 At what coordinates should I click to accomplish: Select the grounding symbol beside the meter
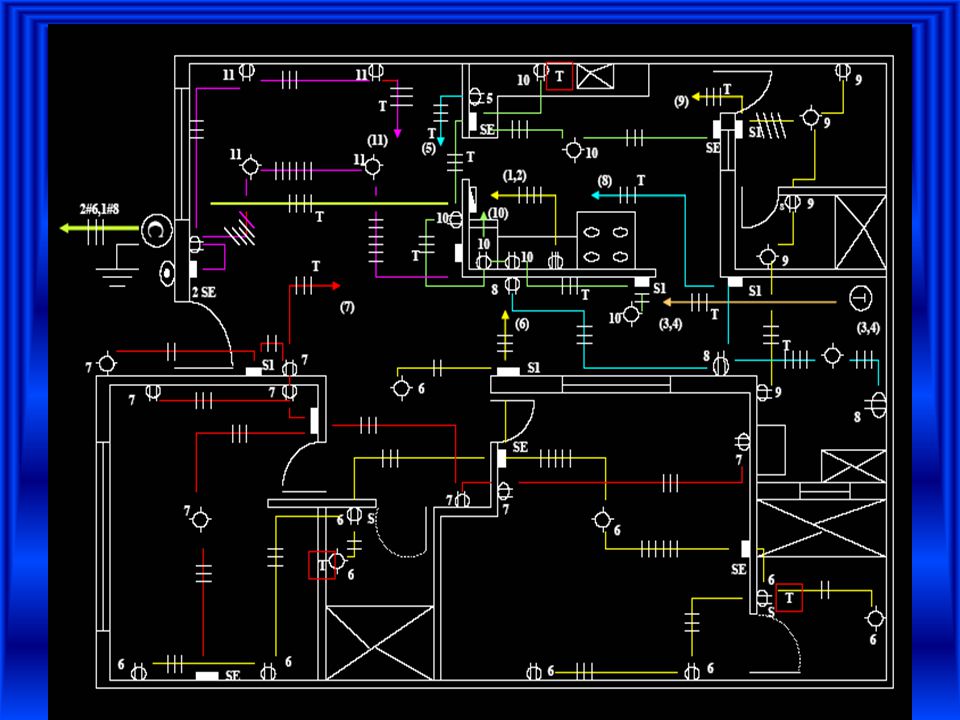click(117, 264)
